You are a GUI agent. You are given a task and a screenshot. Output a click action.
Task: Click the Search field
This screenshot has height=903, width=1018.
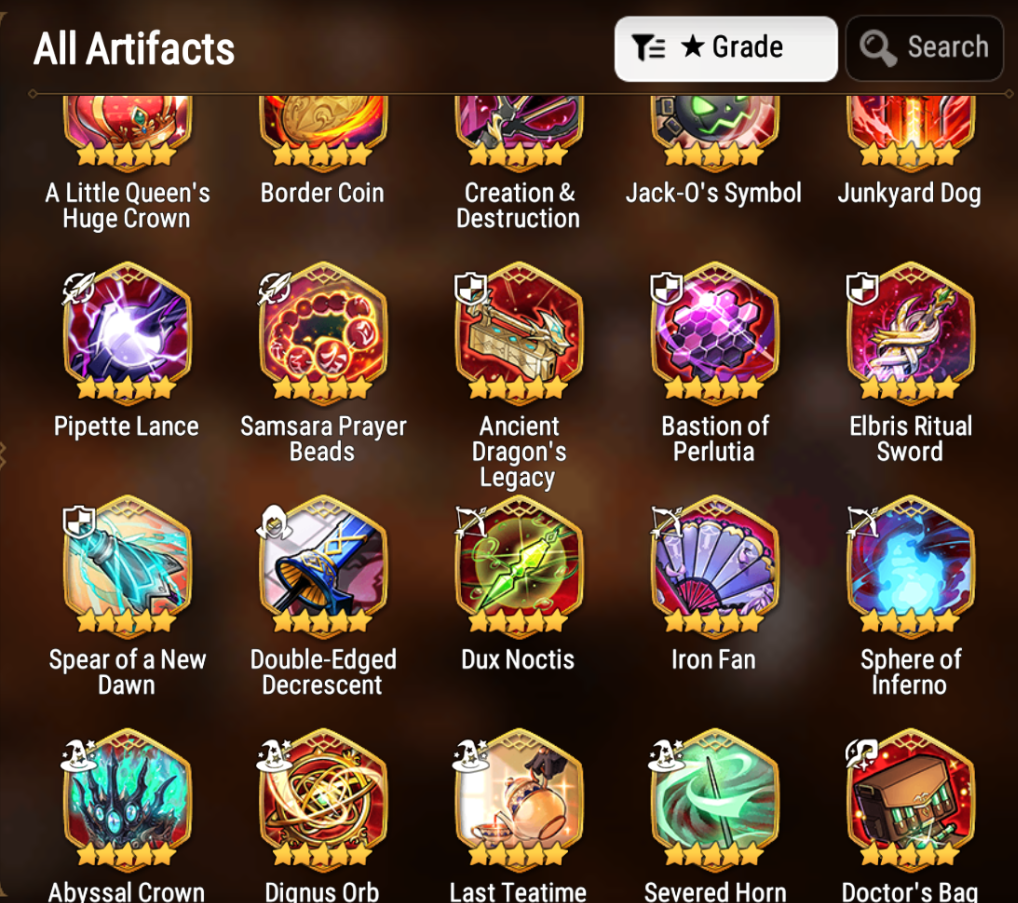click(x=925, y=49)
